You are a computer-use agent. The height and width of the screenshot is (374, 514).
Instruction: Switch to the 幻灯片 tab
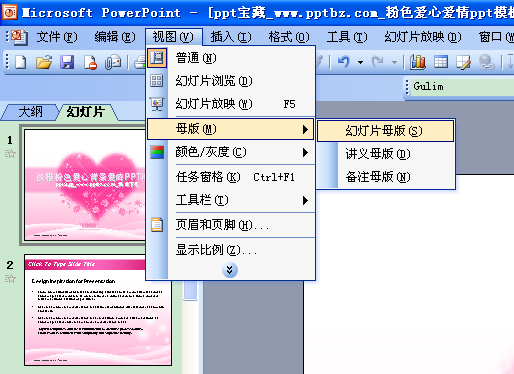[x=86, y=112]
